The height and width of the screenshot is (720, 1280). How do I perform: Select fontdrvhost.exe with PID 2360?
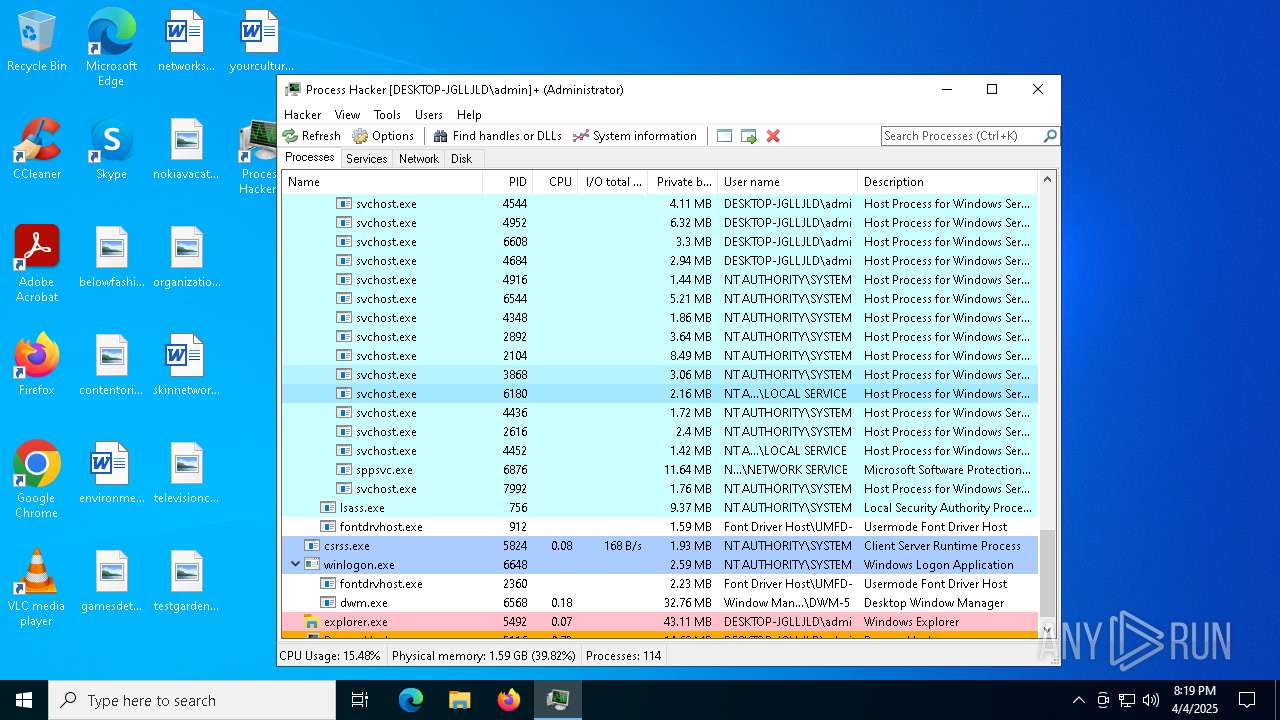pos(660,584)
